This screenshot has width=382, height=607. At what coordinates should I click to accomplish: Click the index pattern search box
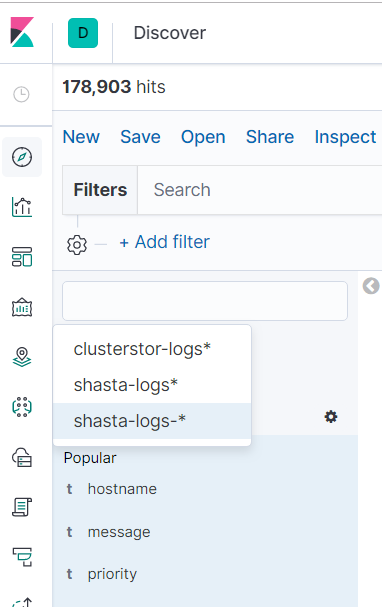coord(205,301)
